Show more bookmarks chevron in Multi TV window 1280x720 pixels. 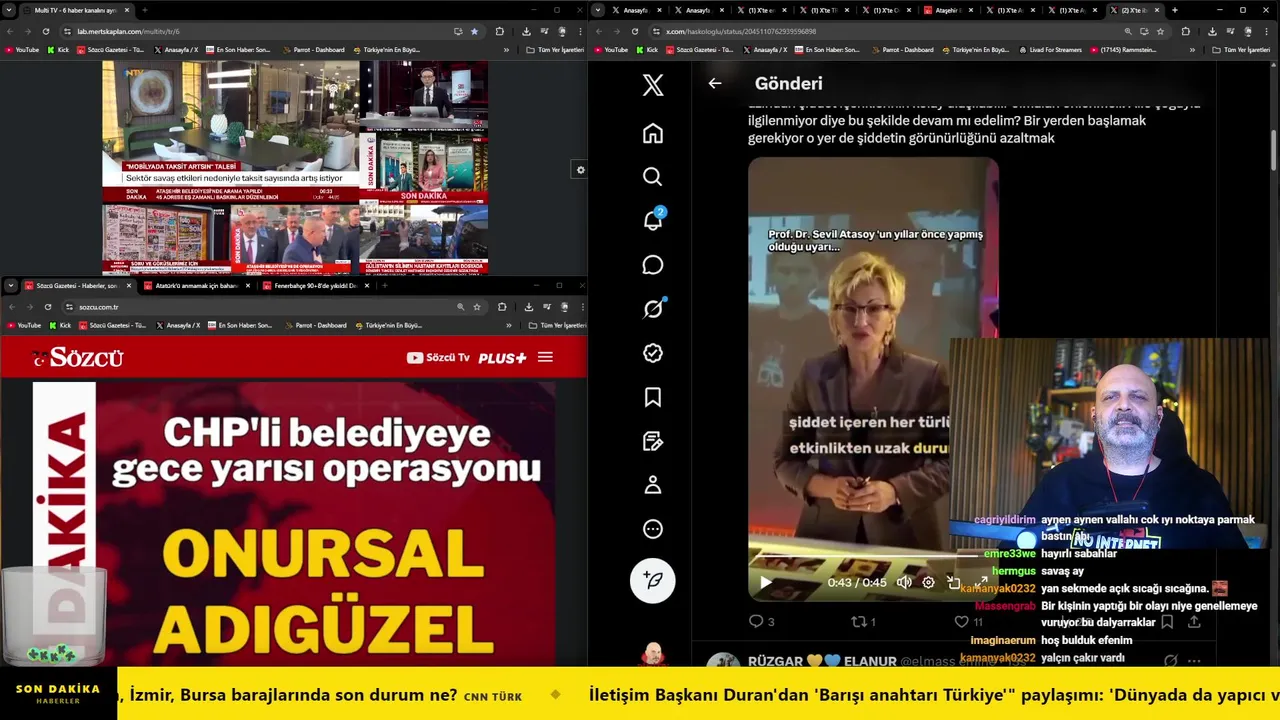506,49
